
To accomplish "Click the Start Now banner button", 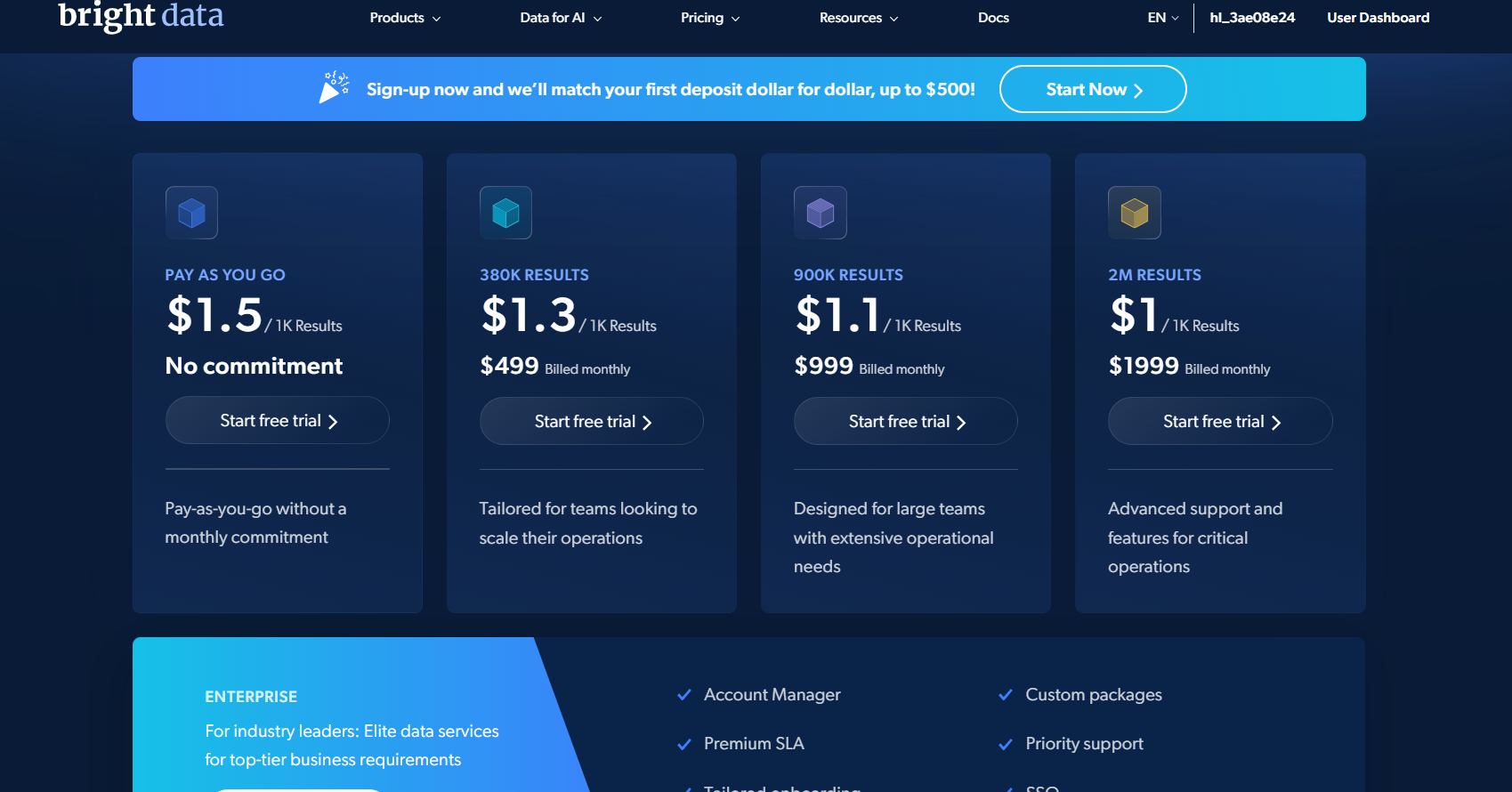I will click(x=1093, y=89).
